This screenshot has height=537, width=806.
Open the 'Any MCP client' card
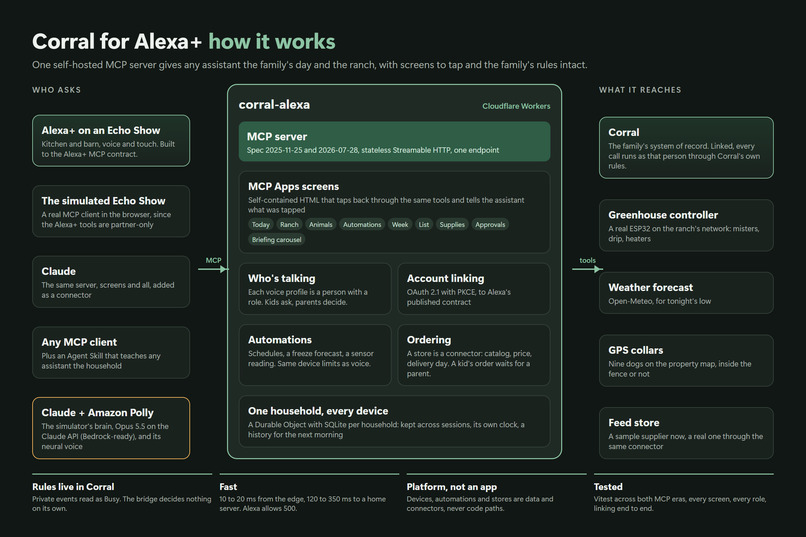tap(111, 353)
